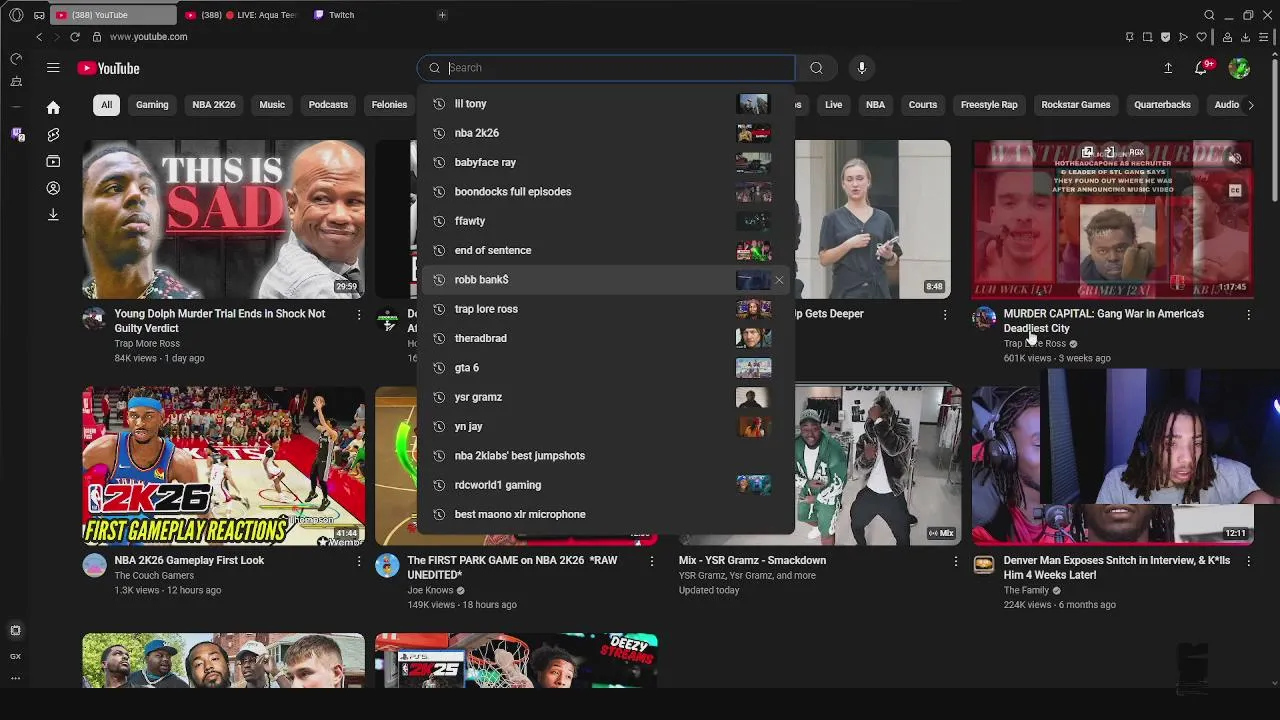Open The Family channel link
Viewport: 1280px width, 720px height.
point(1026,591)
